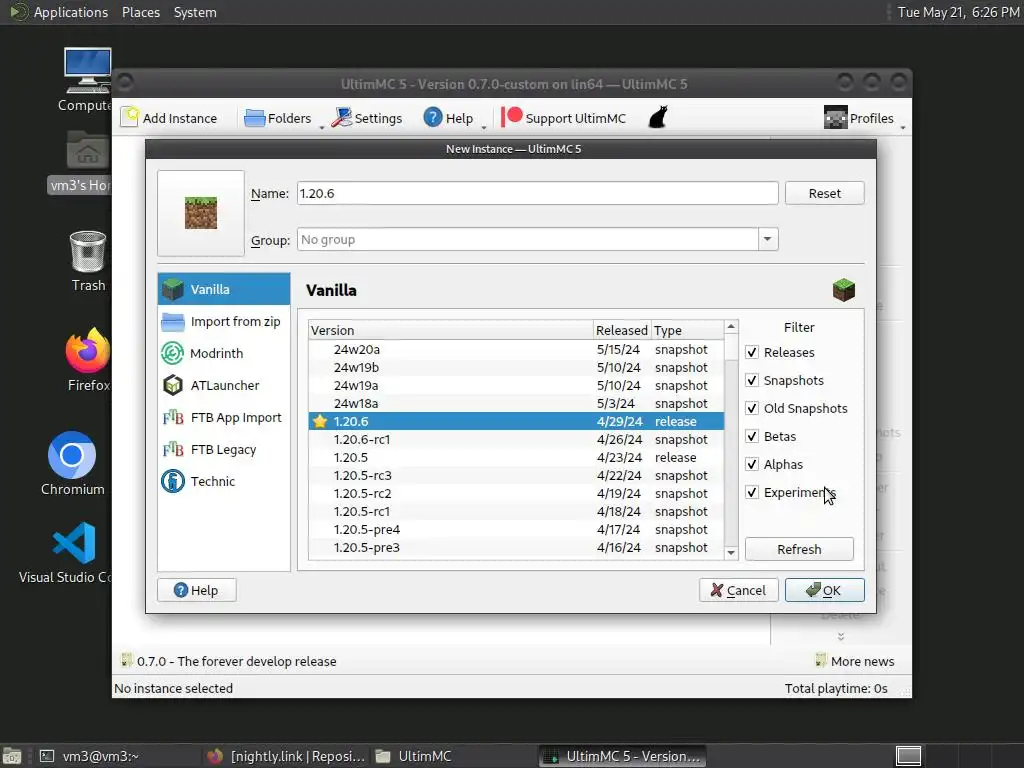The height and width of the screenshot is (768, 1024).
Task: Select the Modrinth page
Action: (x=224, y=353)
